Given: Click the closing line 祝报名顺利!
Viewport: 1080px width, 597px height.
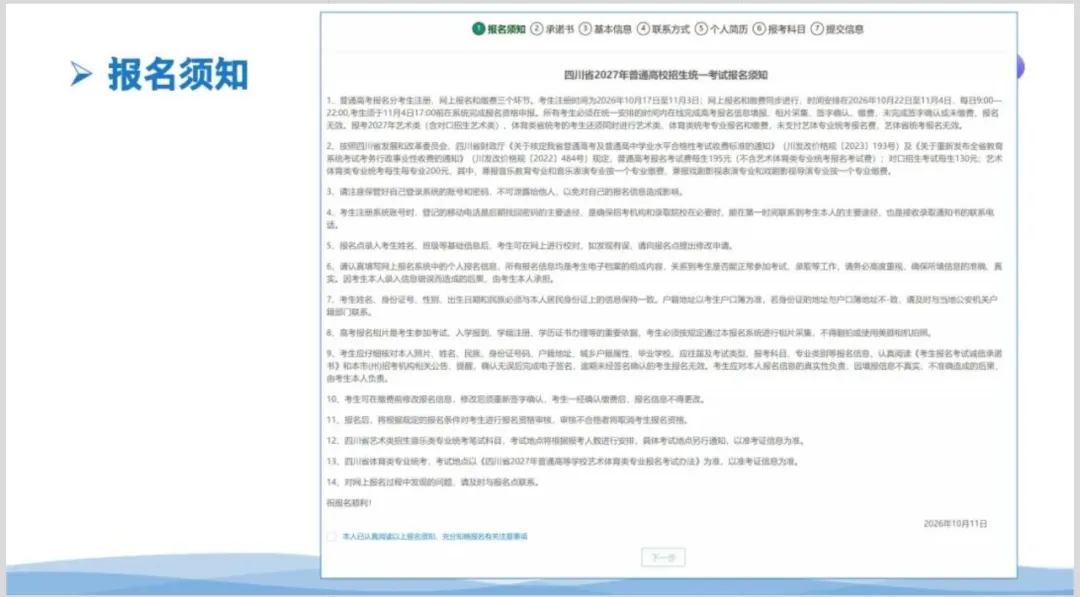Looking at the screenshot, I should [x=349, y=503].
